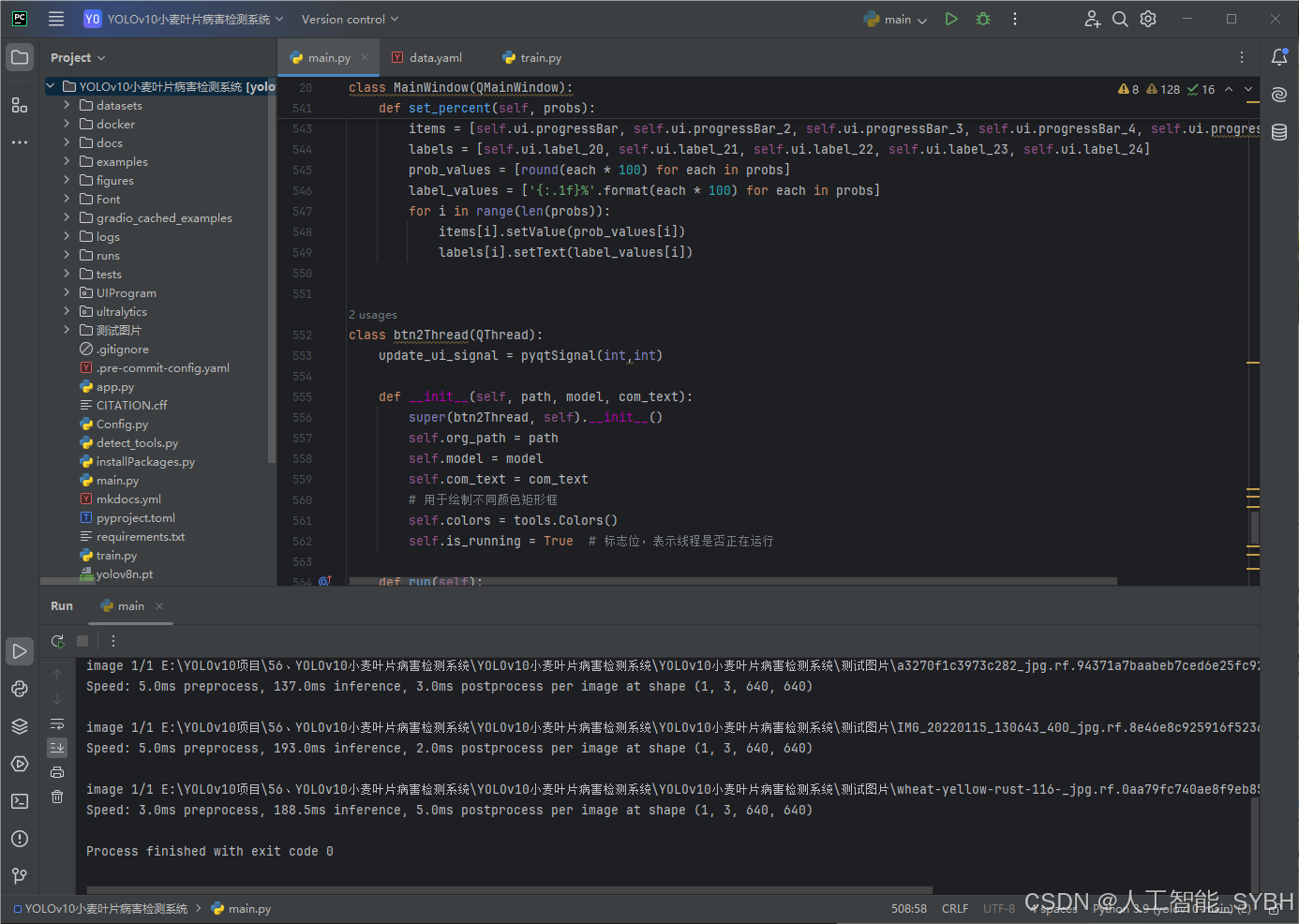
Task: Expand the datasets folder
Action: (x=67, y=105)
